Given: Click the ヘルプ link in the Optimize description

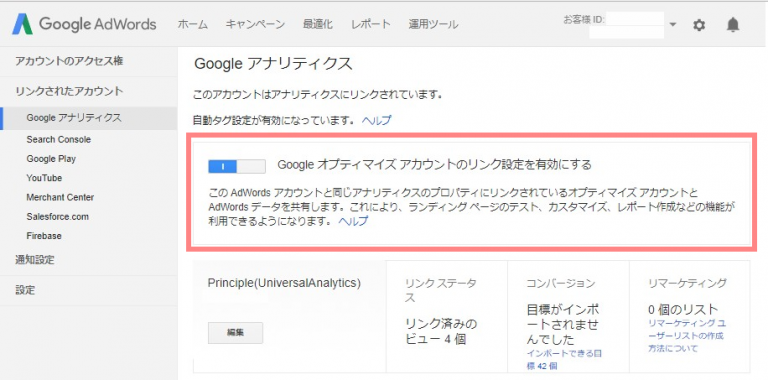Looking at the screenshot, I should 353,221.
